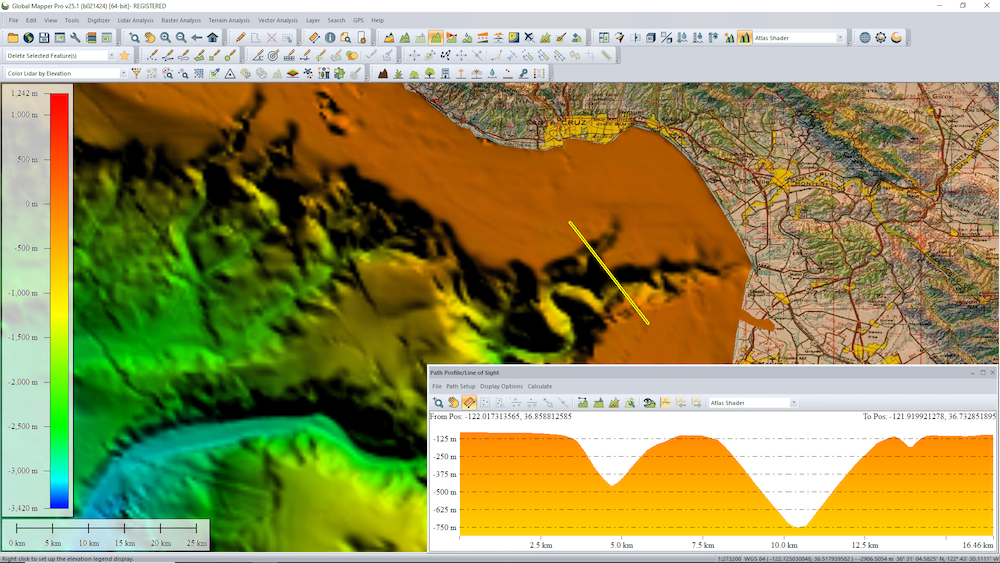This screenshot has height=563, width=1000.
Task: Select the Measure ruler tool
Action: 314,38
